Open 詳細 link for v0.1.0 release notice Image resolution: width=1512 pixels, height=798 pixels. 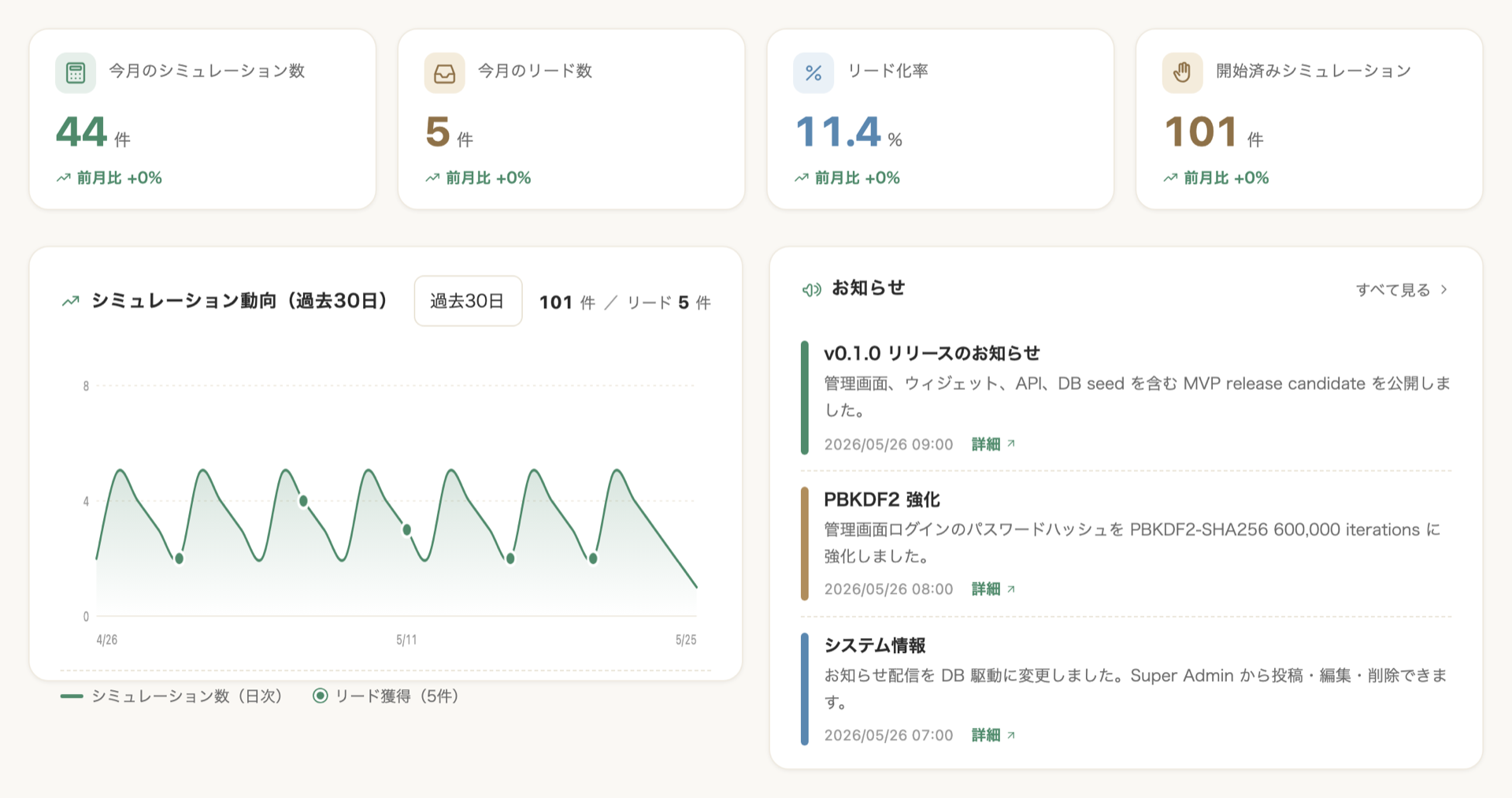[x=993, y=444]
